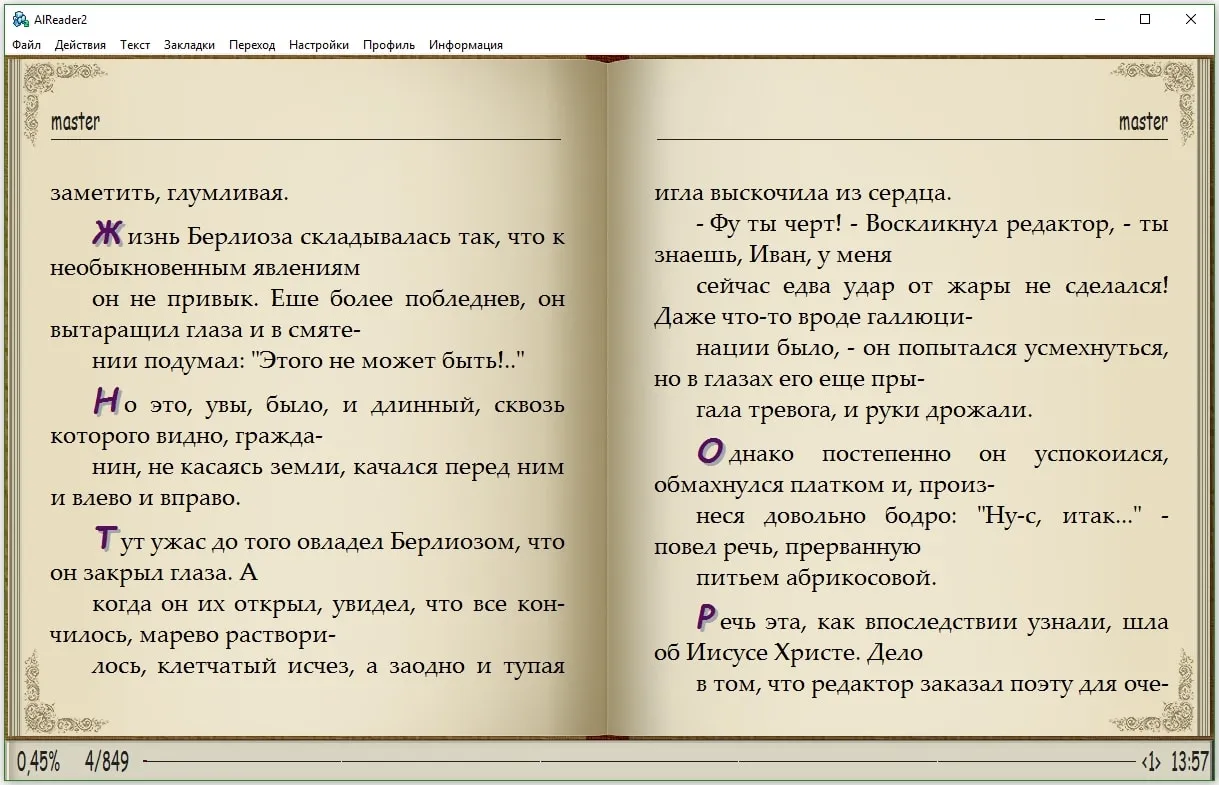Click the 0,45% progress indicator

tap(38, 762)
